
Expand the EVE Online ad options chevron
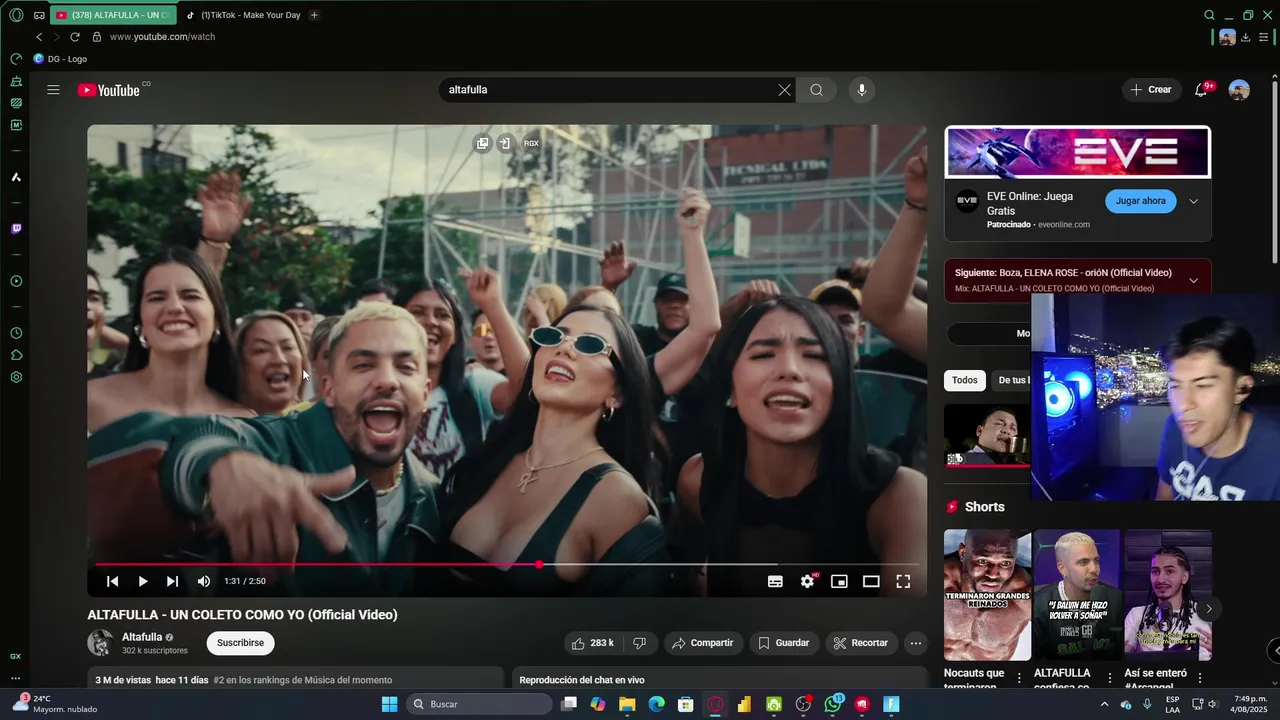tap(1193, 201)
